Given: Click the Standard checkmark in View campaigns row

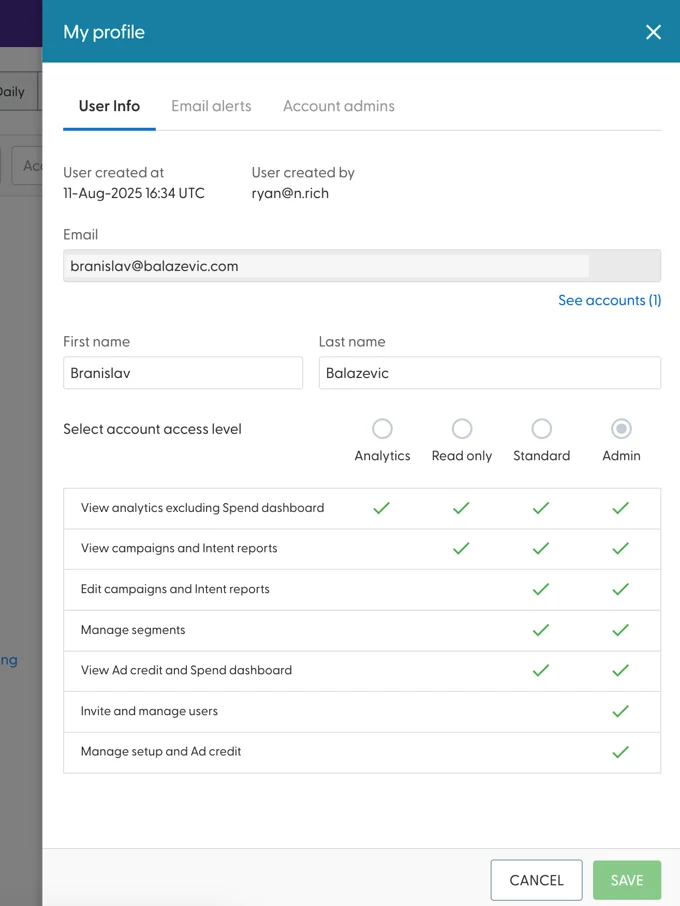Looking at the screenshot, I should (541, 548).
